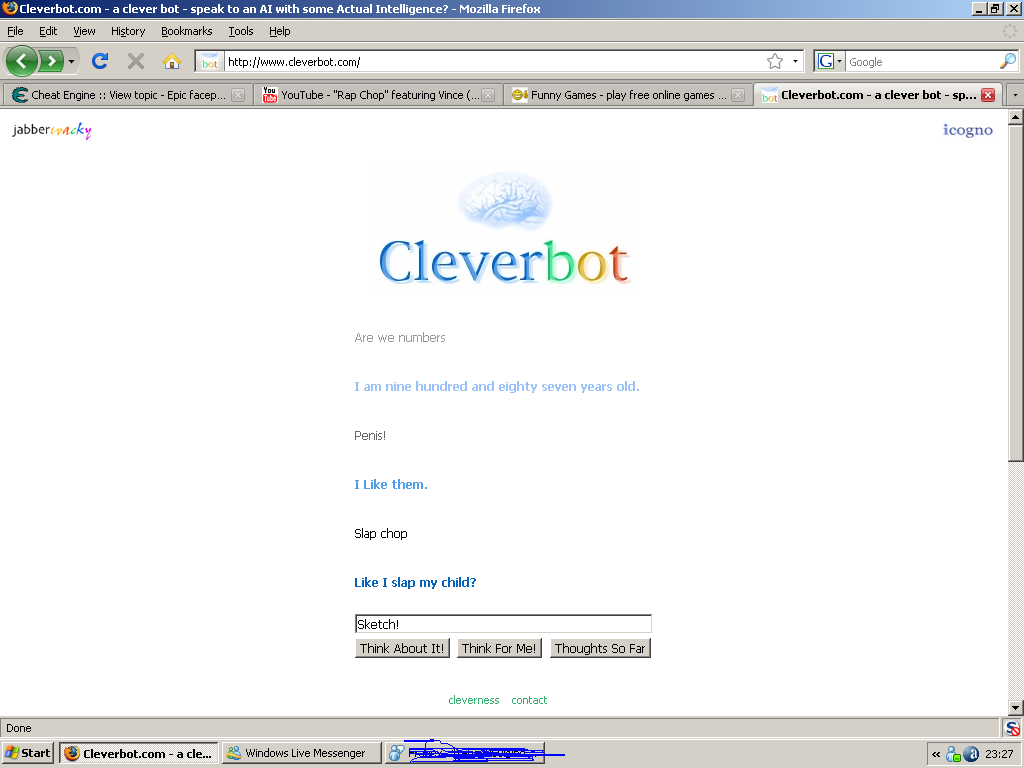Open the Bookmarks menu
Image resolution: width=1024 pixels, height=768 pixels.
(x=187, y=31)
